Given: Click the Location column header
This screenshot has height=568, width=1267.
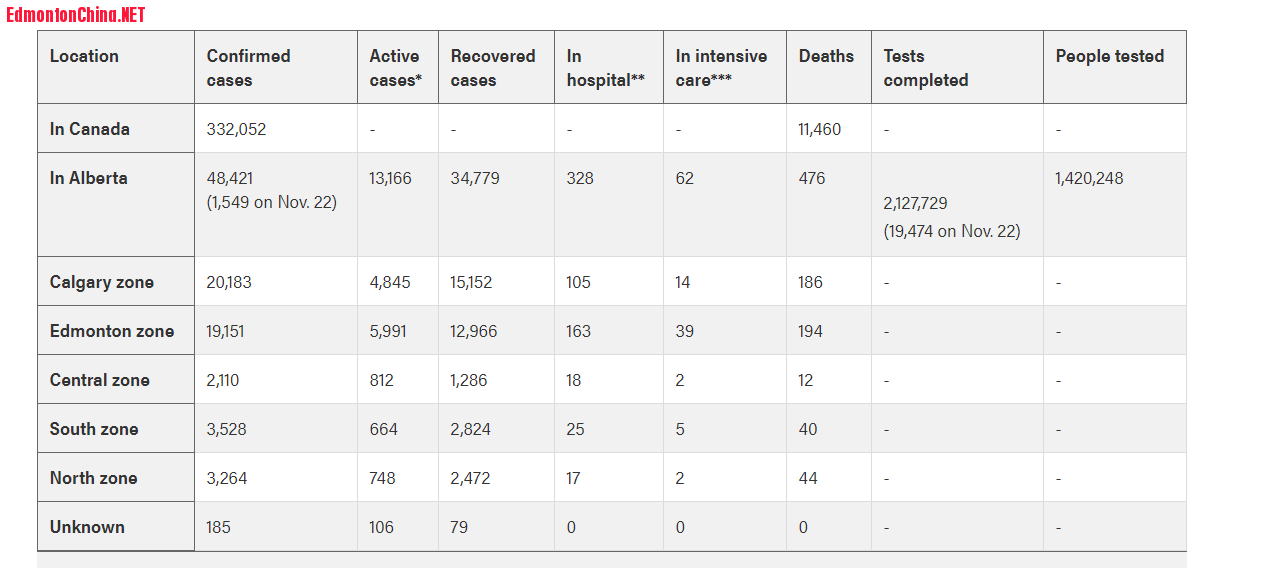Looking at the screenshot, I should [84, 56].
